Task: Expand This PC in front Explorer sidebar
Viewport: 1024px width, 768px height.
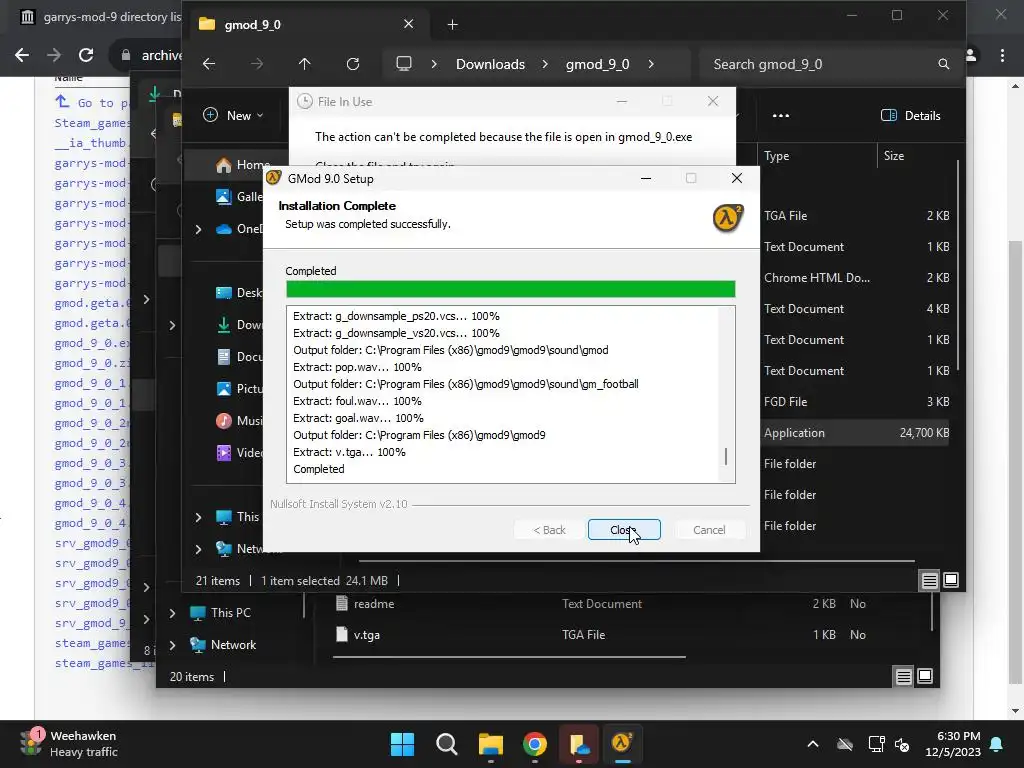Action: 199,517
